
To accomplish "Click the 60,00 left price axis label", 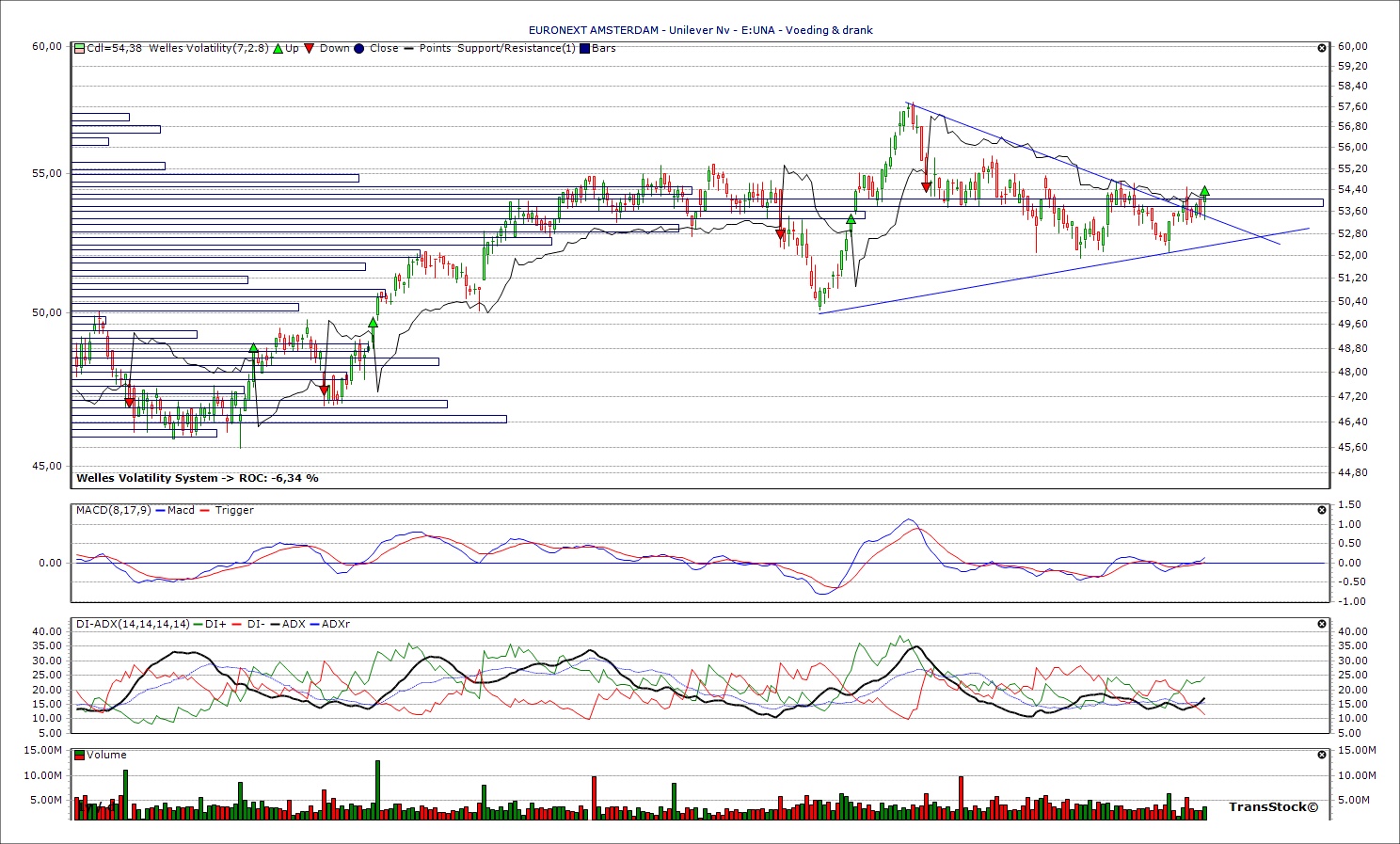I will coord(48,46).
